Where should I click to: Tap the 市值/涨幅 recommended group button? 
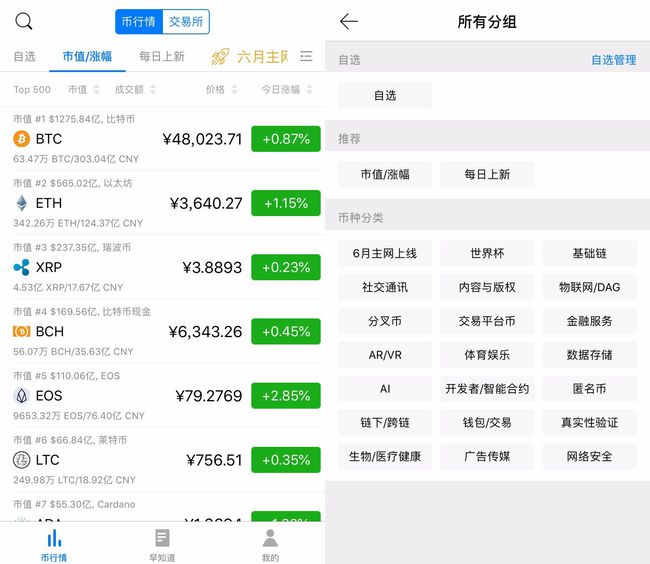(385, 174)
